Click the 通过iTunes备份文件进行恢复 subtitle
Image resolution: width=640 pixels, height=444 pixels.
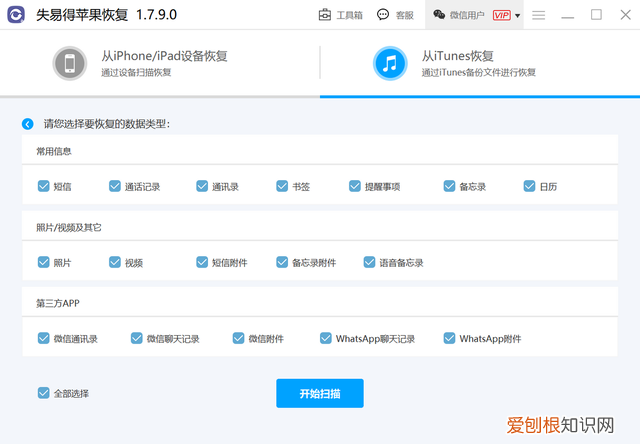tap(479, 73)
